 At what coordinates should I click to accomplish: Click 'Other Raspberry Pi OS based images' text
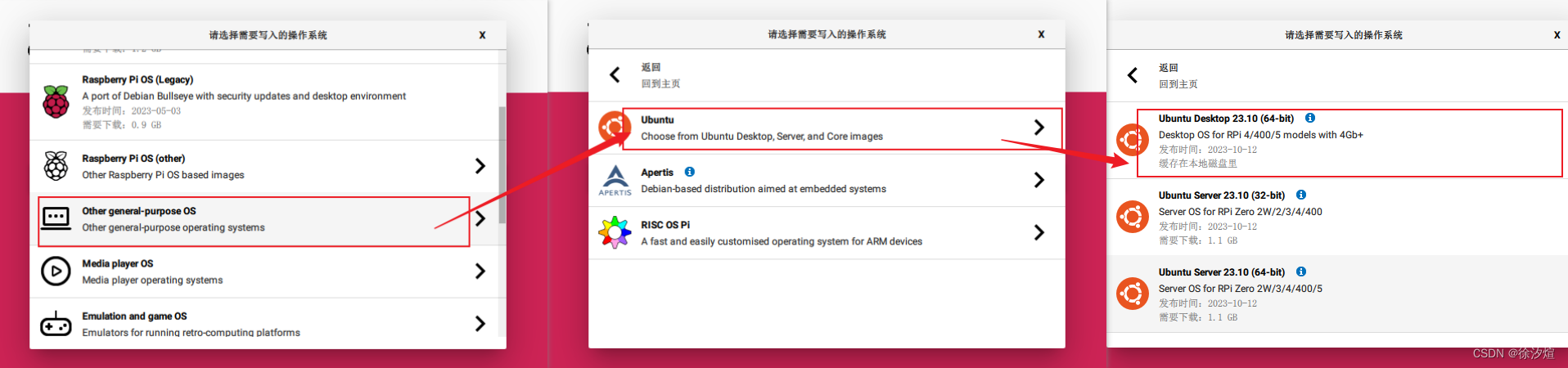(163, 175)
